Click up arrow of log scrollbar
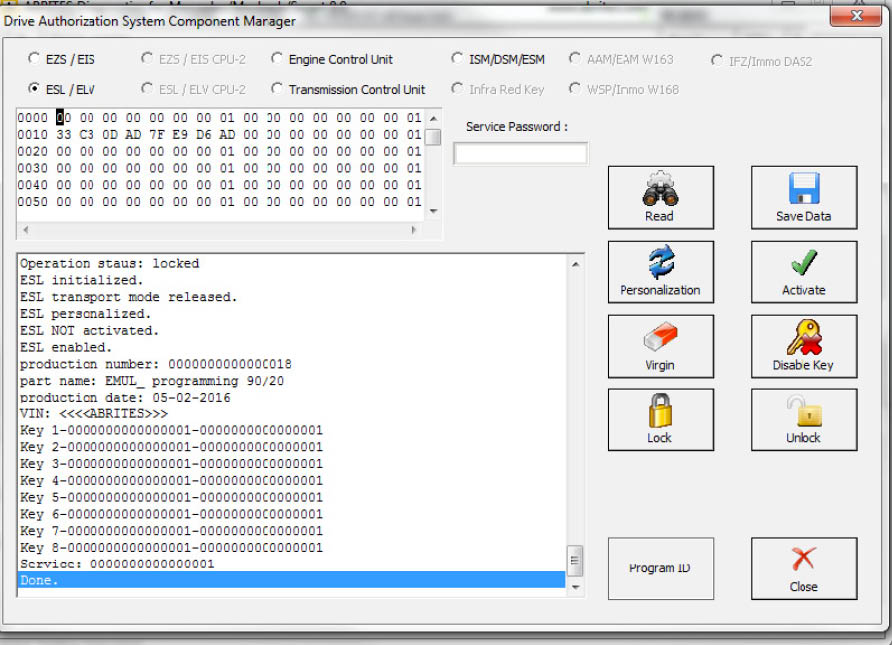 575,264
